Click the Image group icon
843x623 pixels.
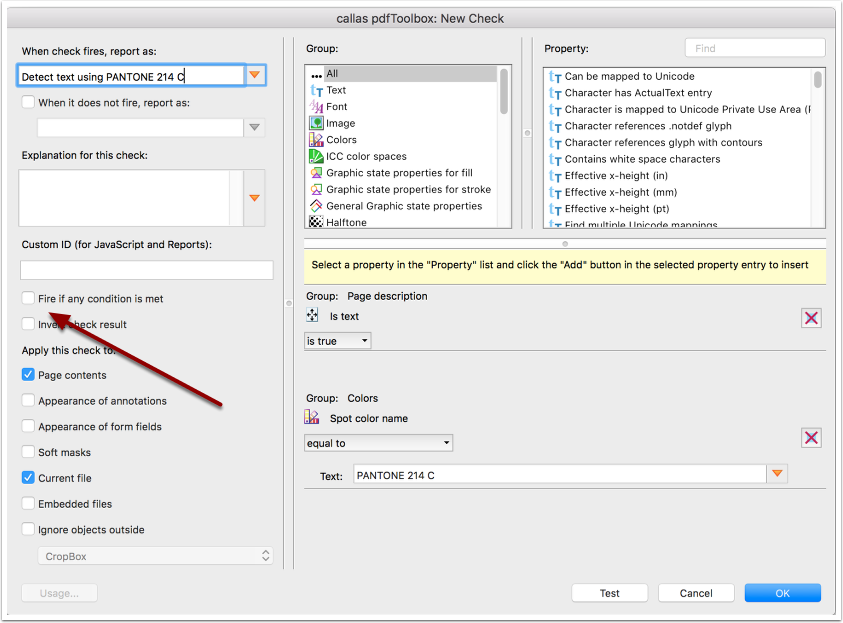[x=316, y=123]
